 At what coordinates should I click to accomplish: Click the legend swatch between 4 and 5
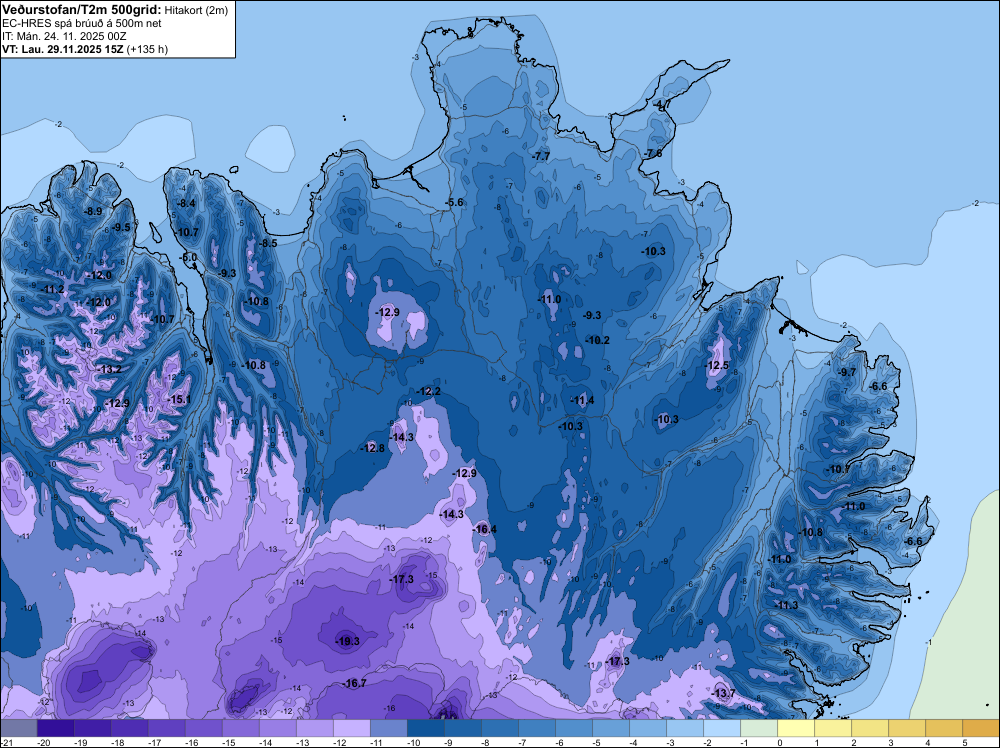(943, 728)
